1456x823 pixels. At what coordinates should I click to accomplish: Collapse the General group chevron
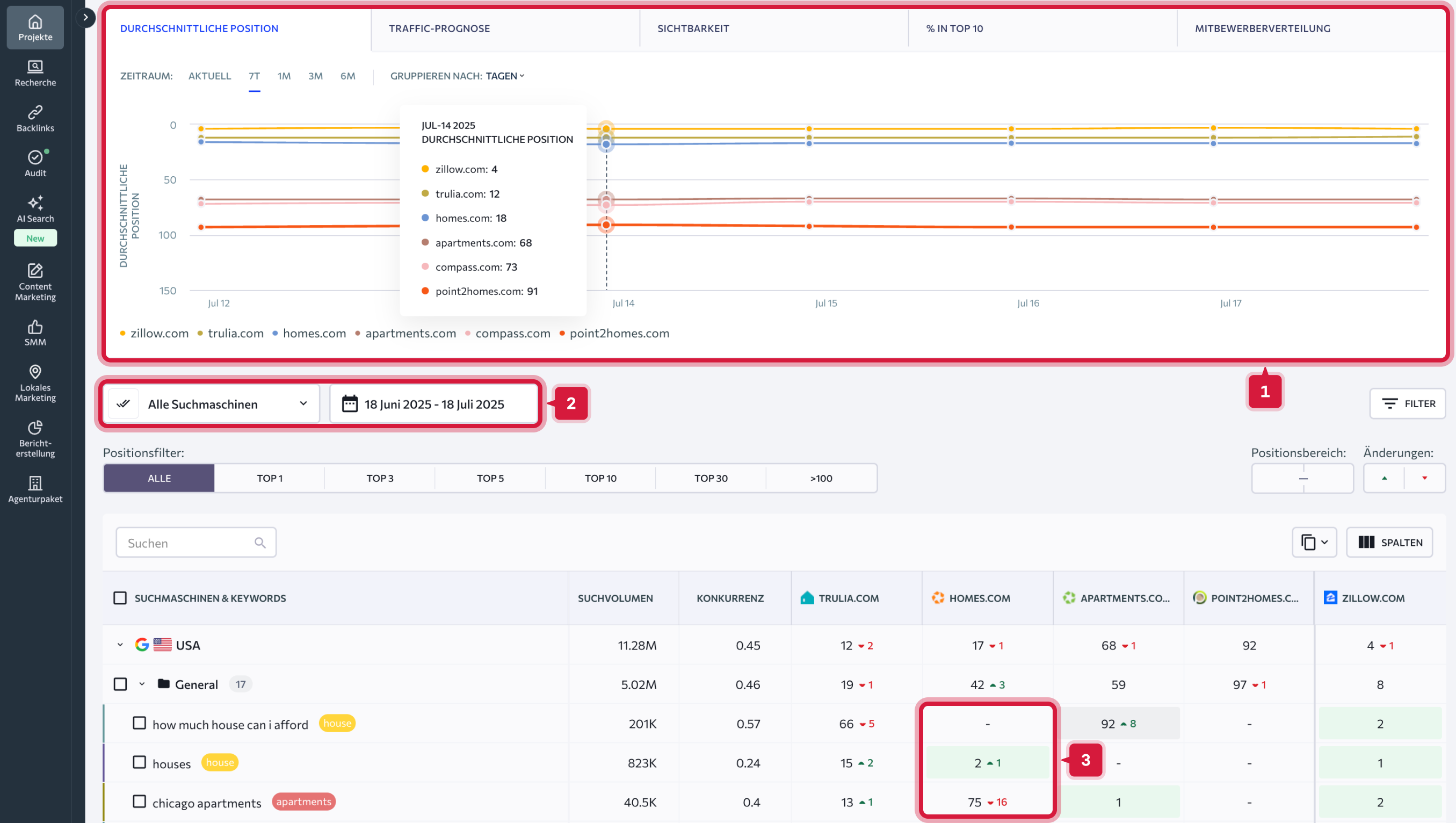(142, 684)
